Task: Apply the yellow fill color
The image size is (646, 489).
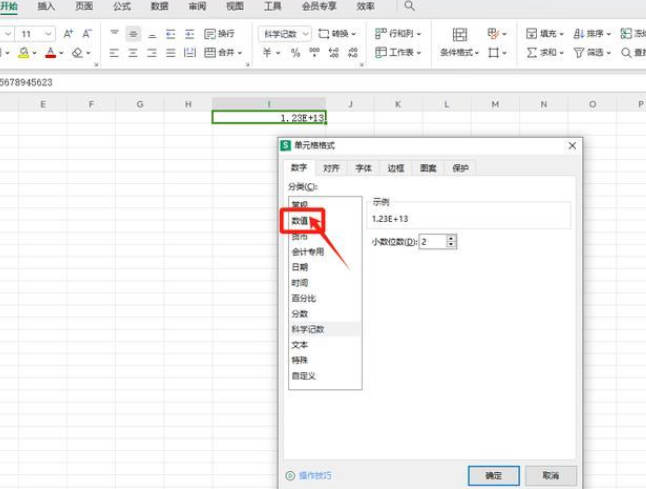Action: [x=24, y=53]
